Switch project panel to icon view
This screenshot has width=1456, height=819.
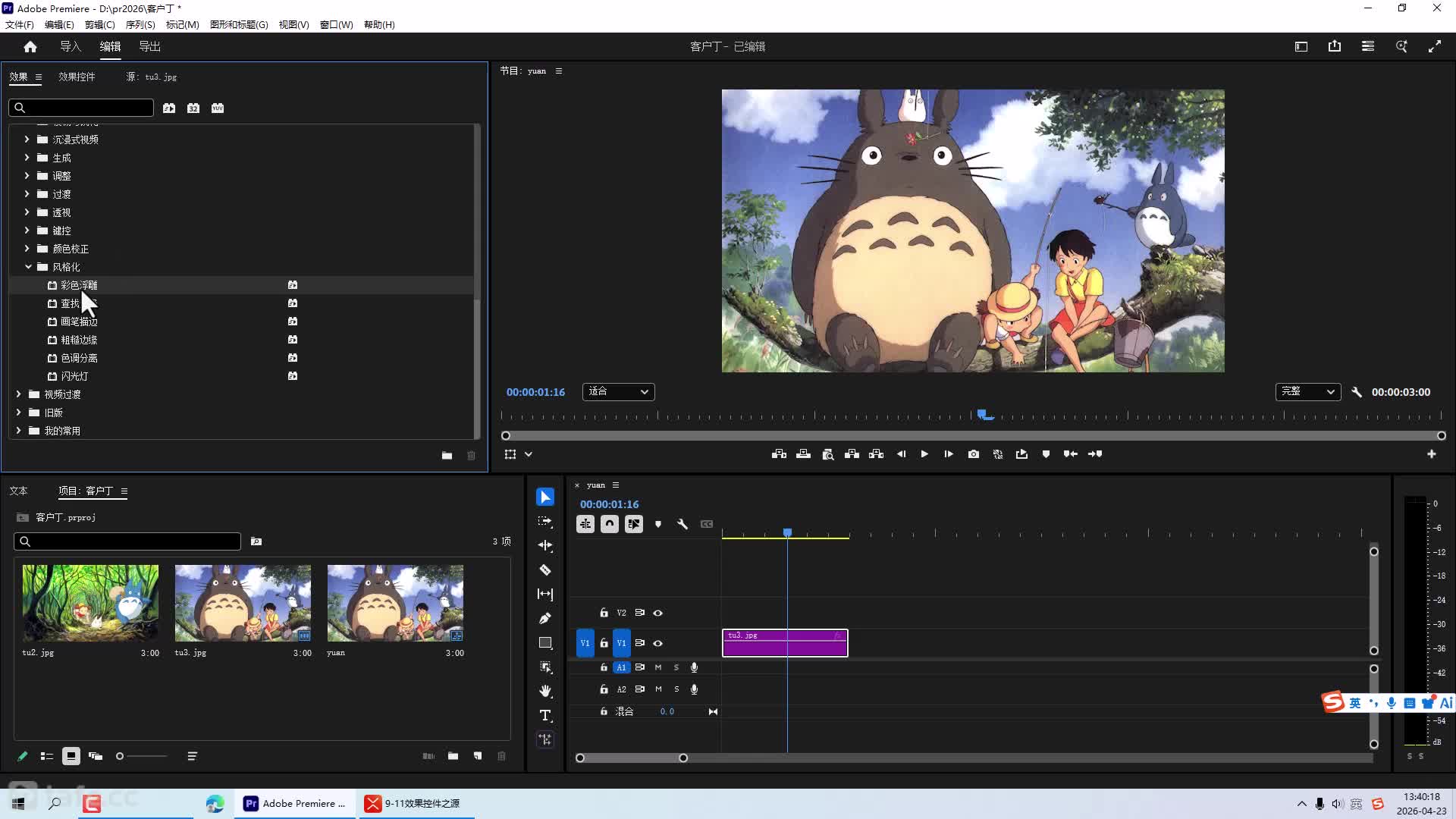(x=71, y=756)
